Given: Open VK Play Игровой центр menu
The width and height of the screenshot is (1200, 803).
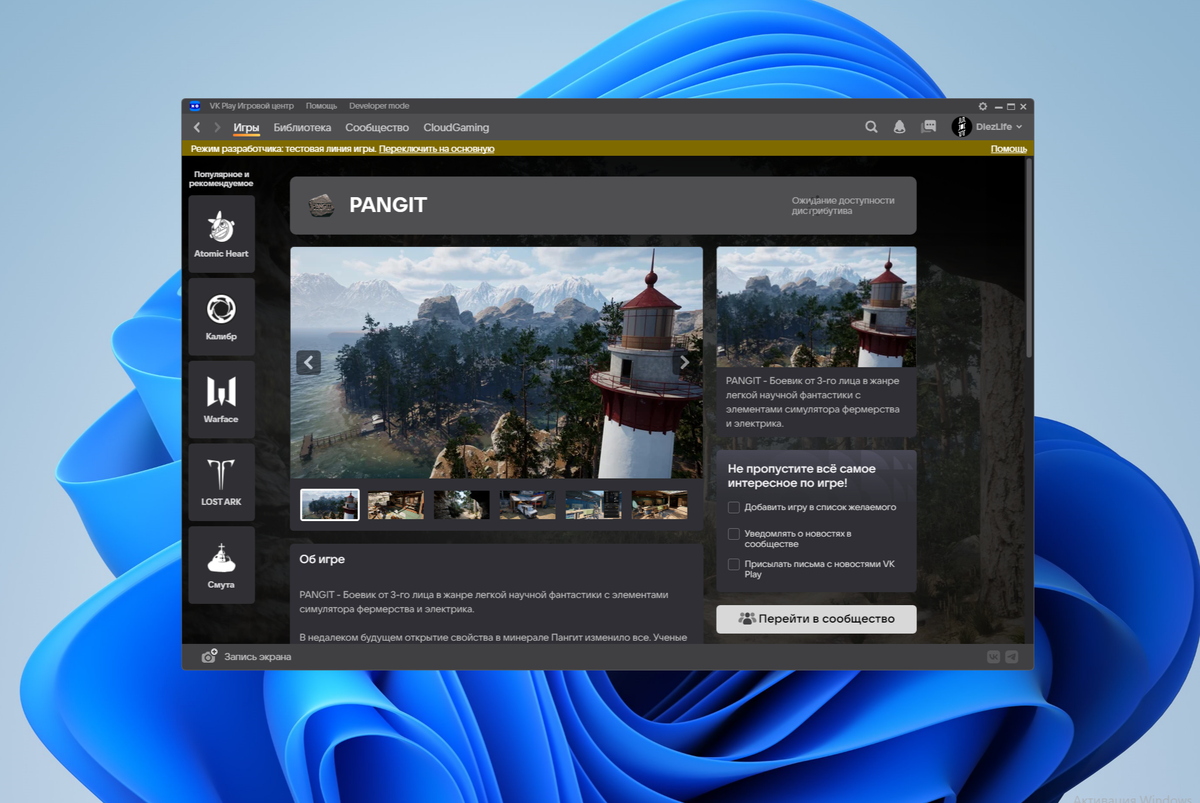Looking at the screenshot, I should pos(251,106).
